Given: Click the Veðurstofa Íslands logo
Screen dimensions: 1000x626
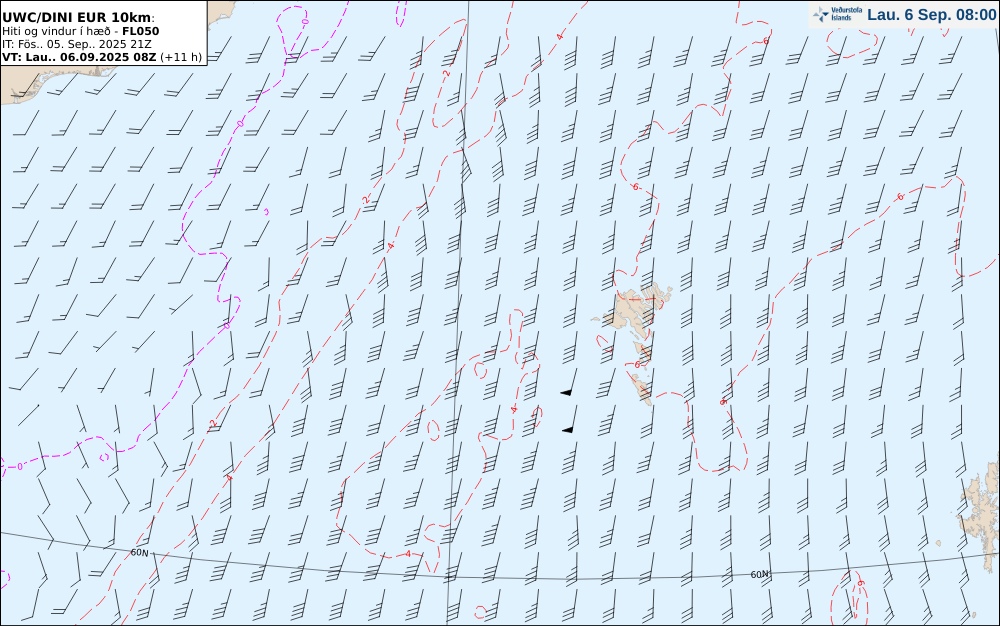Looking at the screenshot, I should coord(838,14).
